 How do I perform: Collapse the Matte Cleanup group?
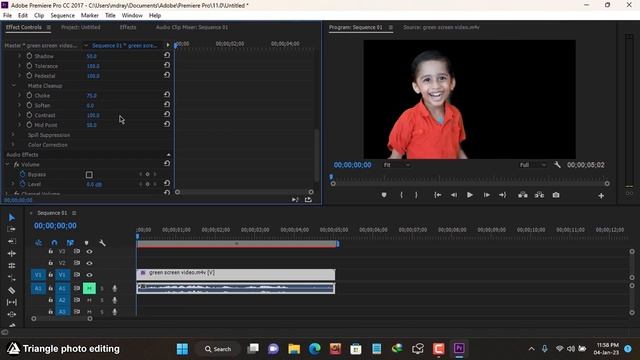13,86
